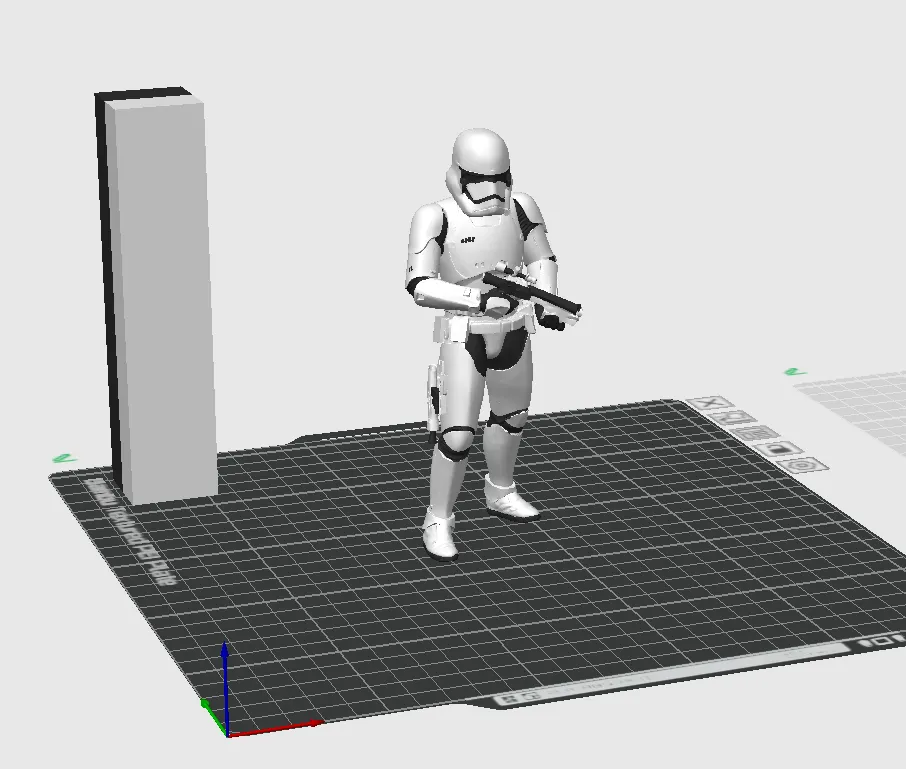Viewport: 906px width, 769px height.
Task: Remove the plate using the X icon
Action: click(710, 403)
